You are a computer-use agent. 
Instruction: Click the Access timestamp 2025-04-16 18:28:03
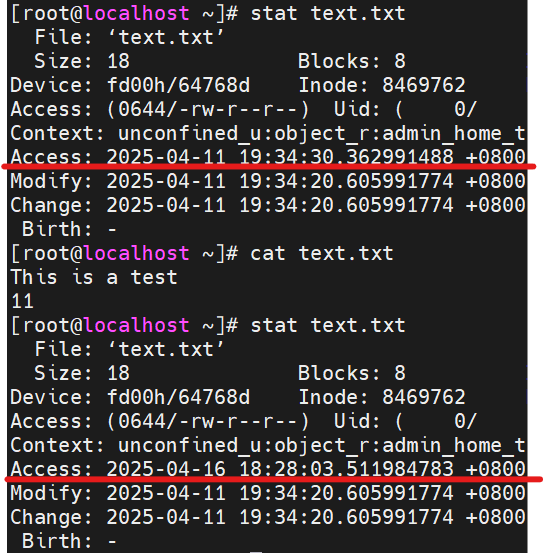(316, 469)
